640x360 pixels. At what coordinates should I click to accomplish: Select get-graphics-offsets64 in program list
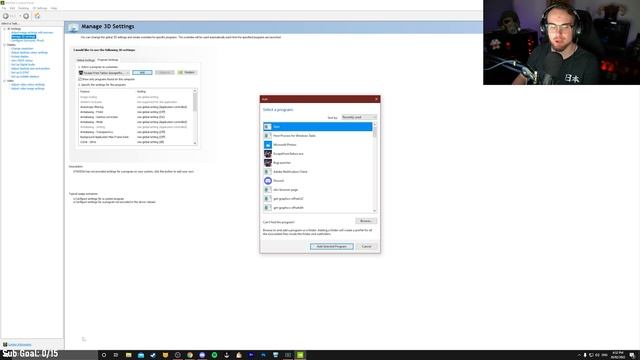(x=318, y=207)
